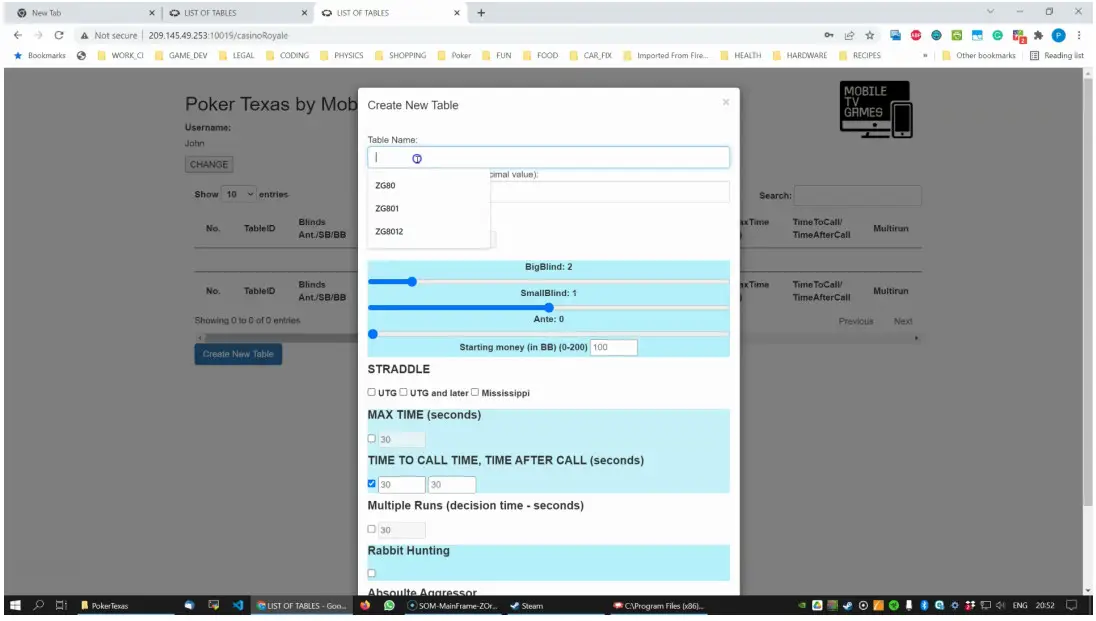This screenshot has width=1096, height=621.
Task: Open the Chrome extensions puzzle icon
Action: click(1038, 35)
